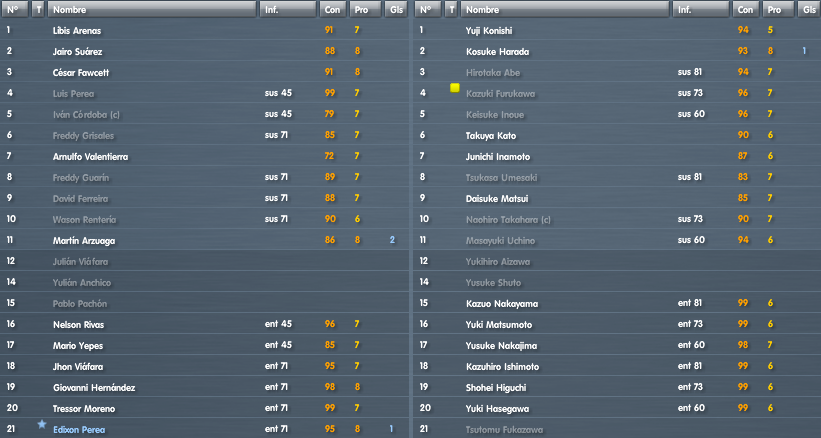The width and height of the screenshot is (821, 438).
Task: Click the left table Nº column header
Action: click(15, 9)
